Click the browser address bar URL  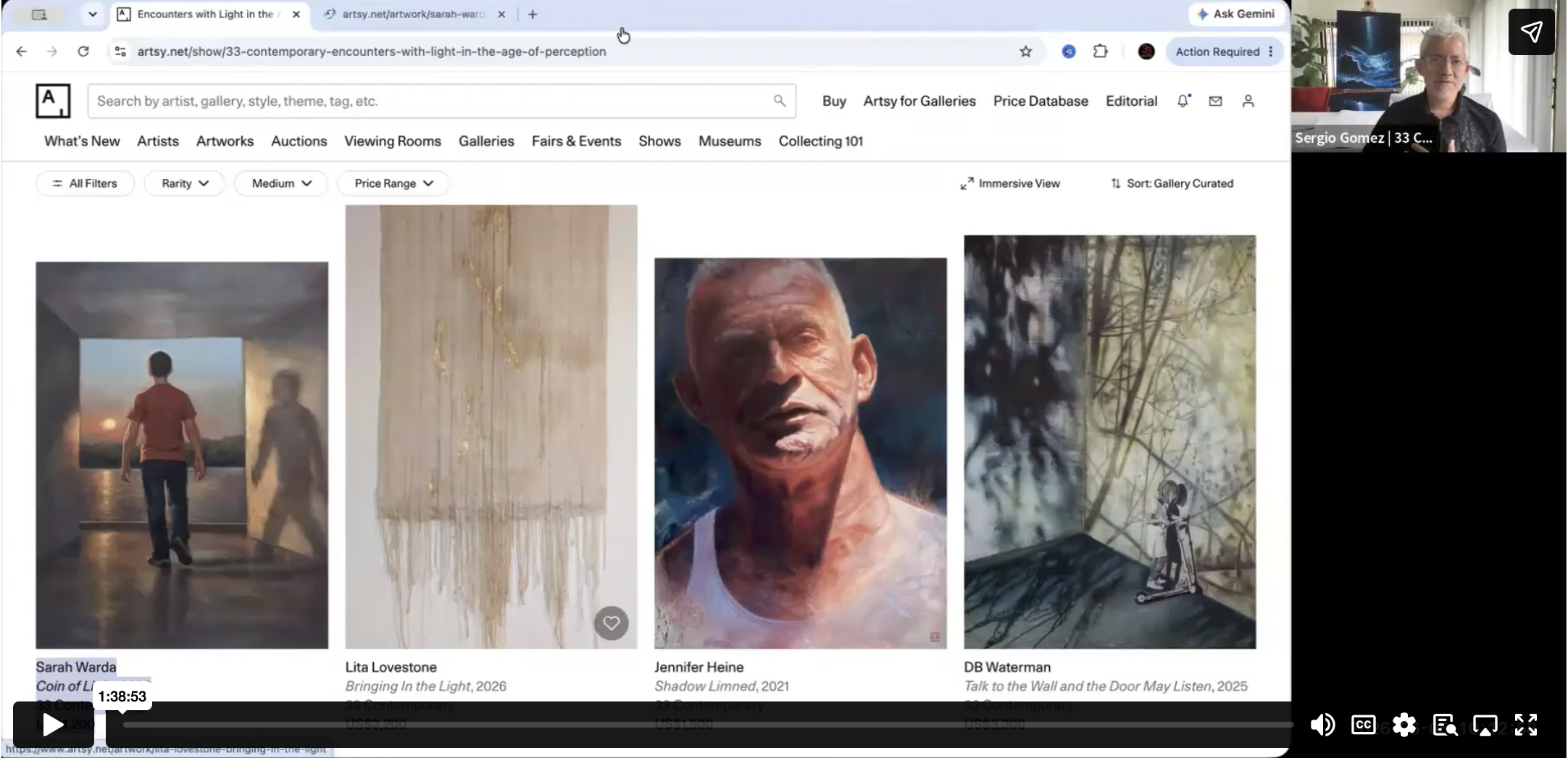click(x=372, y=51)
